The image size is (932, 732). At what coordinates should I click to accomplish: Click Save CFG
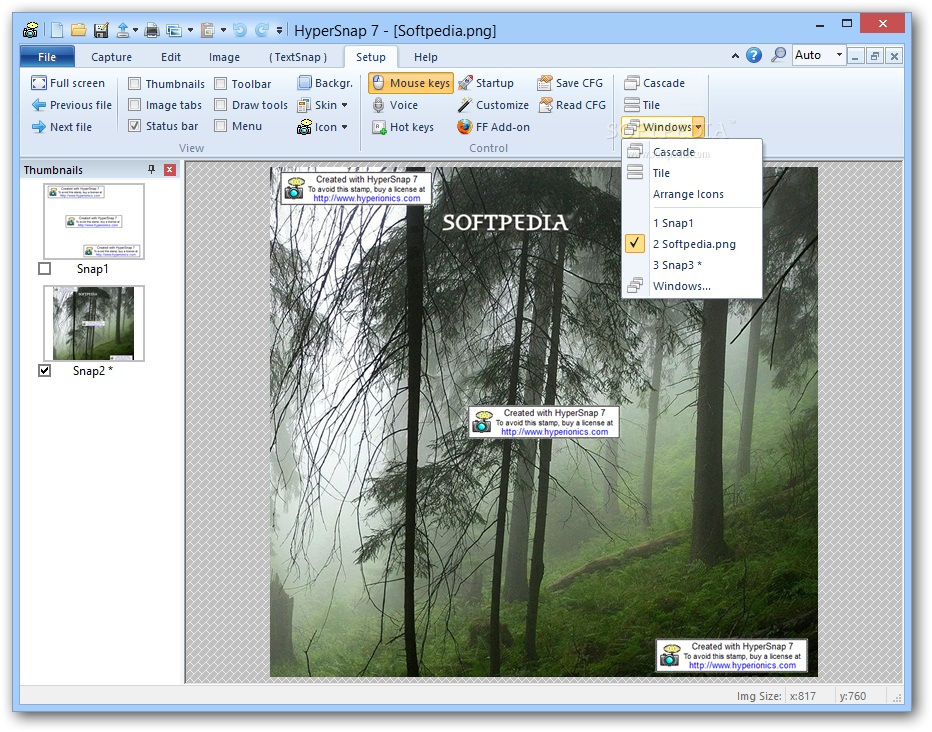(x=571, y=83)
